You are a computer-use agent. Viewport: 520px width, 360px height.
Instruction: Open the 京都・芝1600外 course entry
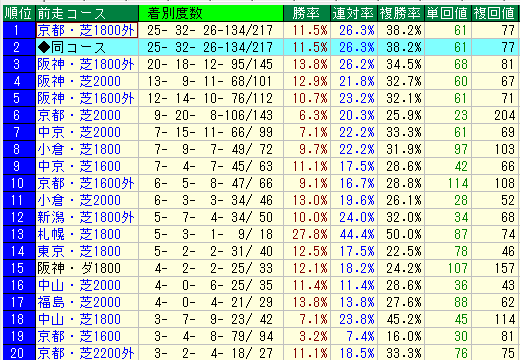(x=86, y=183)
